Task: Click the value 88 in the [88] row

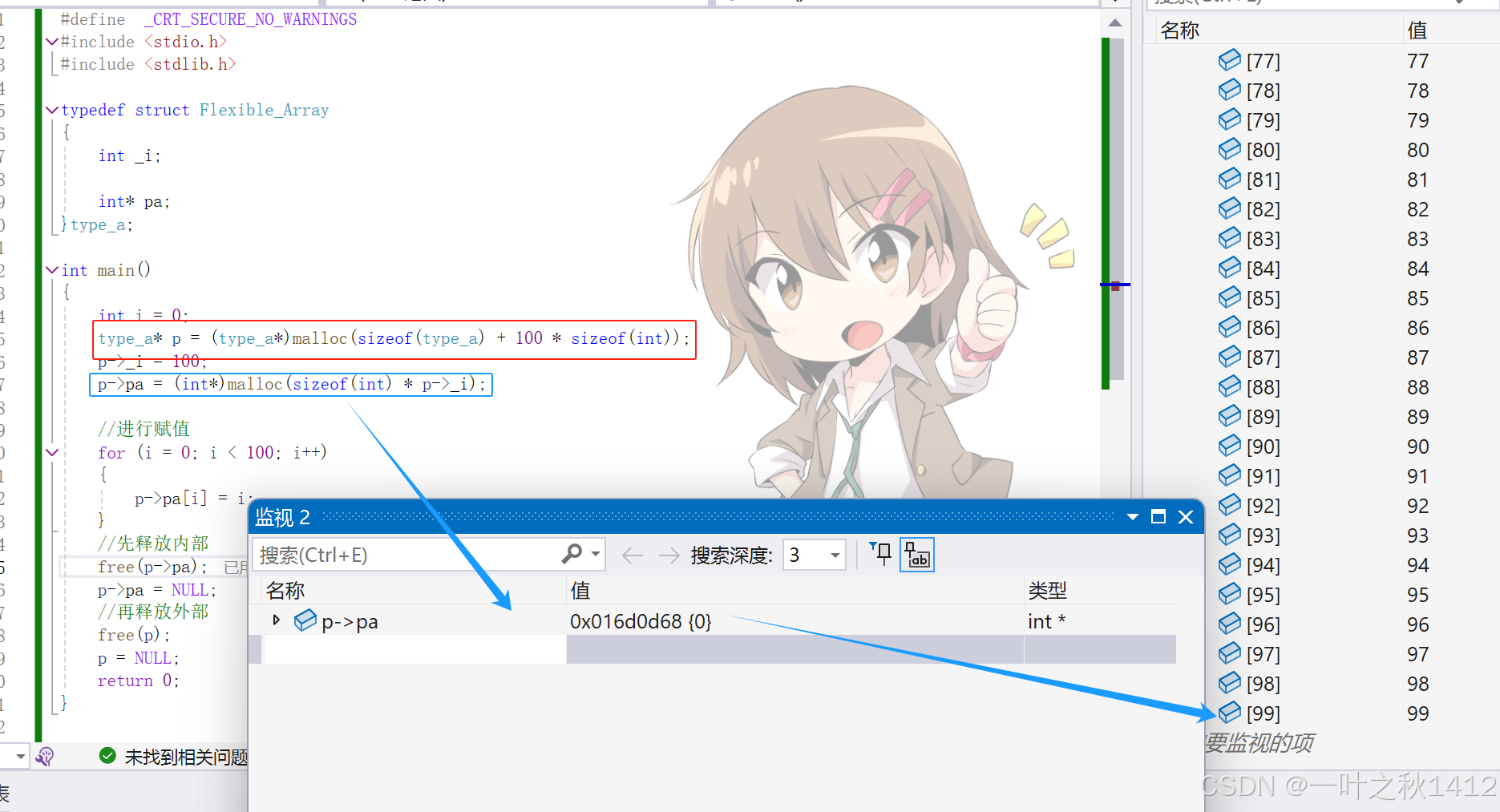Action: [1417, 387]
